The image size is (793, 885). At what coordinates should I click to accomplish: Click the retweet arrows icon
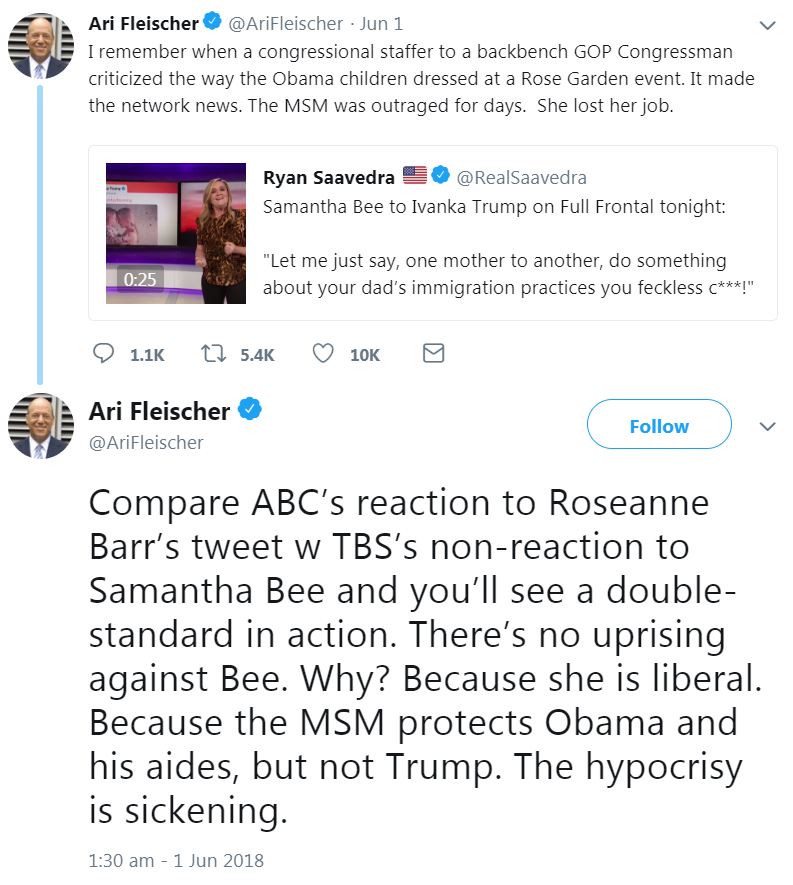[x=212, y=354]
